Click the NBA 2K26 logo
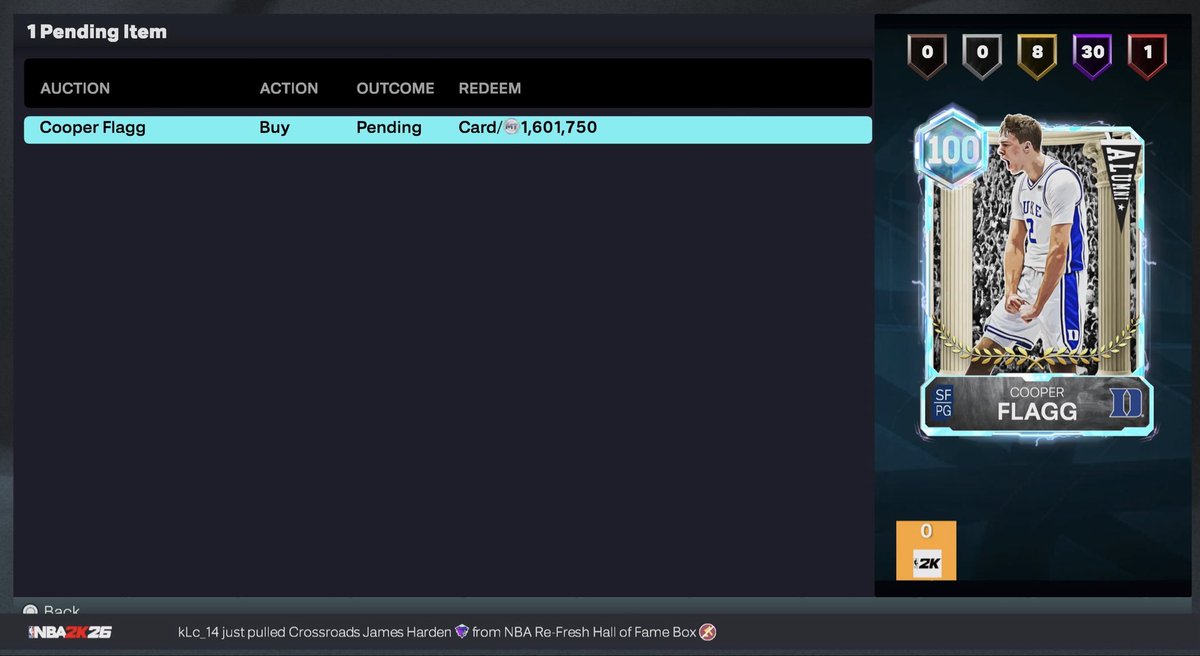 [70, 632]
